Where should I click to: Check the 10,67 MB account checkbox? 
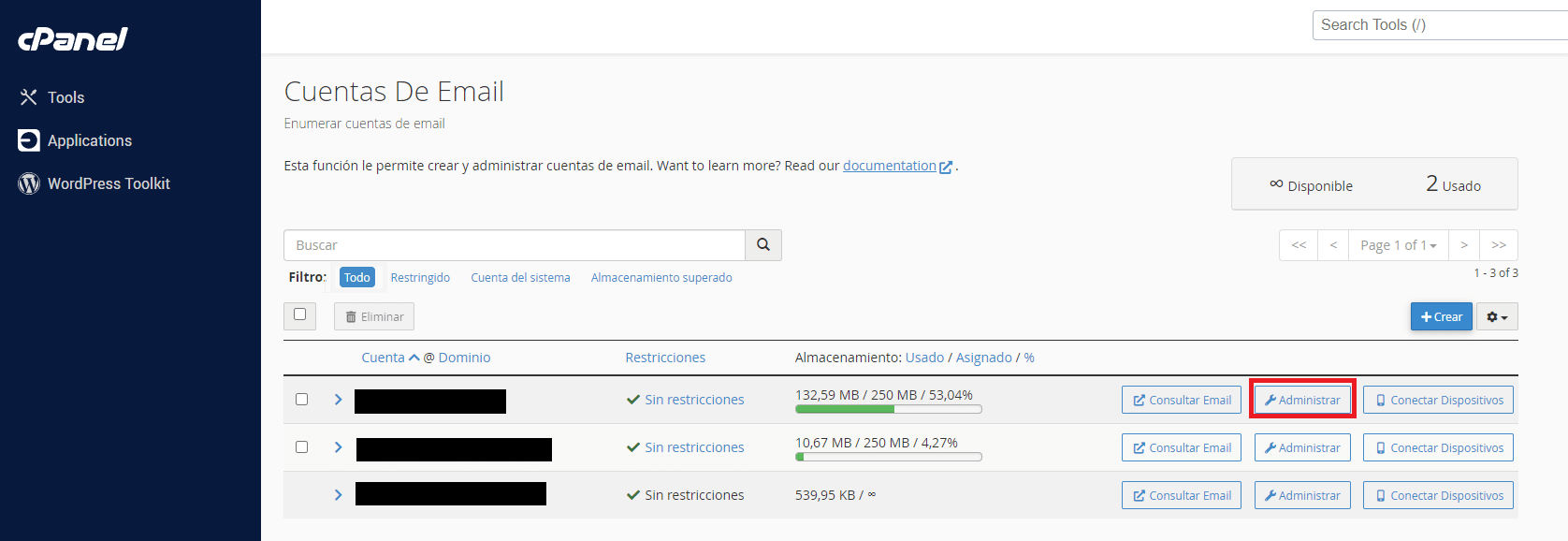(301, 446)
